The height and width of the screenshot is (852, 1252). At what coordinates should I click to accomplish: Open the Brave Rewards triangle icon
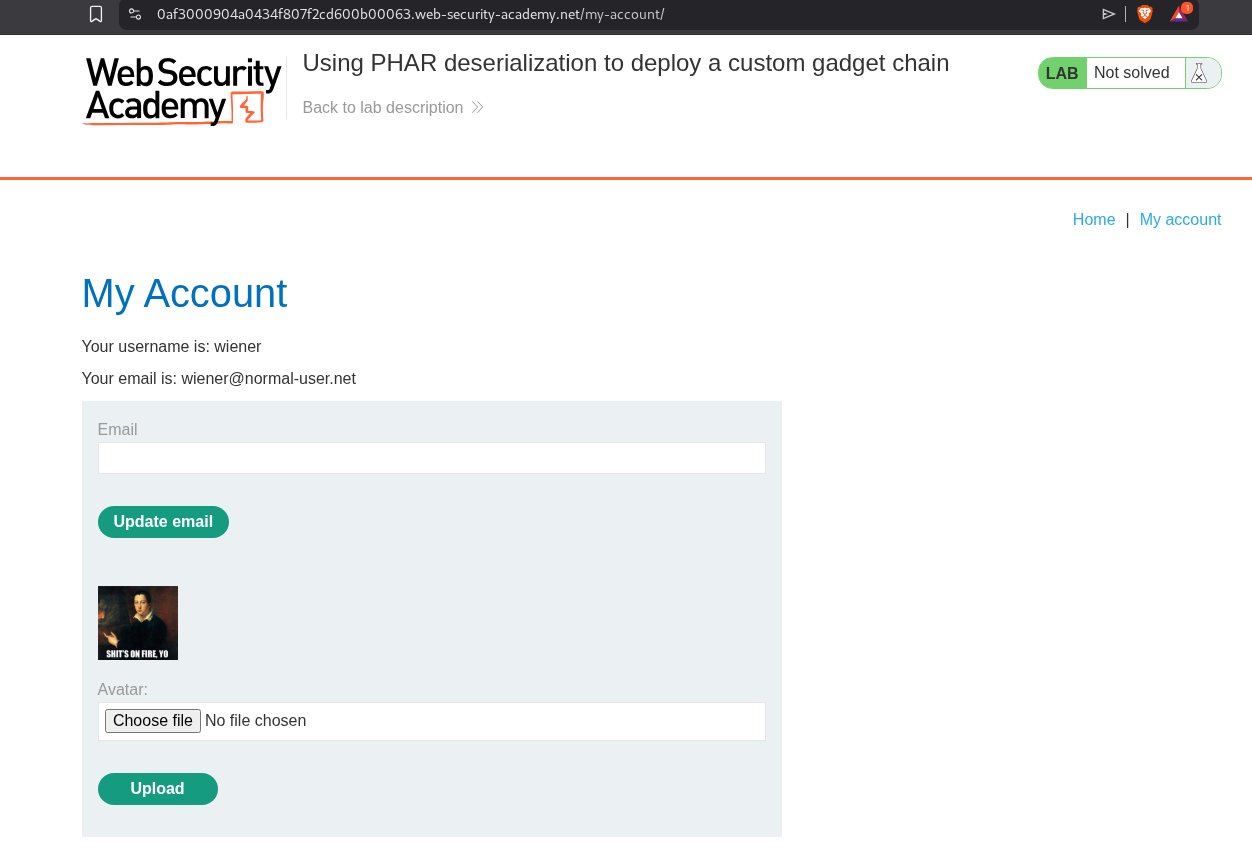click(1180, 14)
